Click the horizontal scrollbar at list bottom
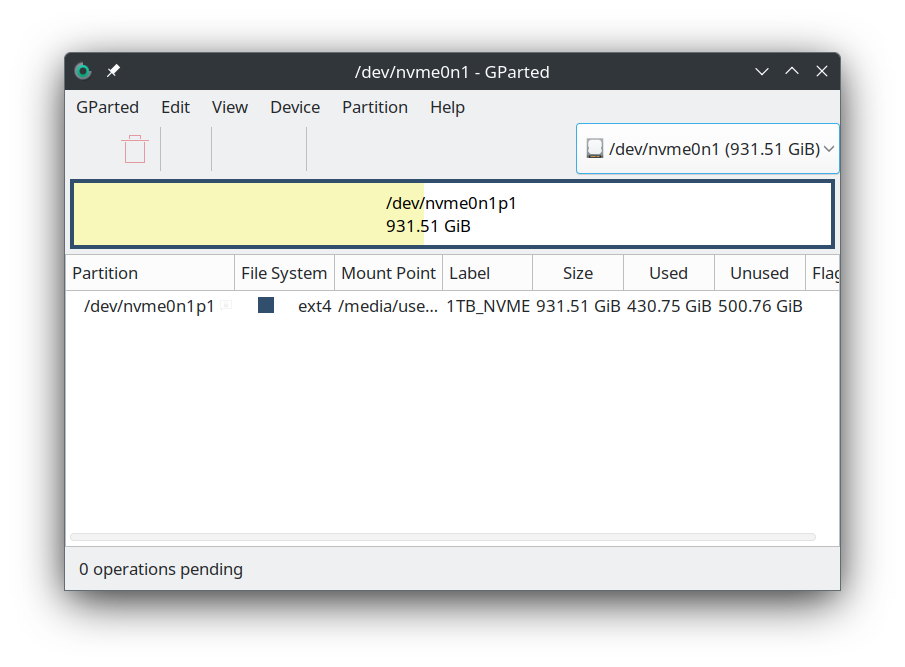Image resolution: width=905 pixels, height=667 pixels. click(x=443, y=537)
